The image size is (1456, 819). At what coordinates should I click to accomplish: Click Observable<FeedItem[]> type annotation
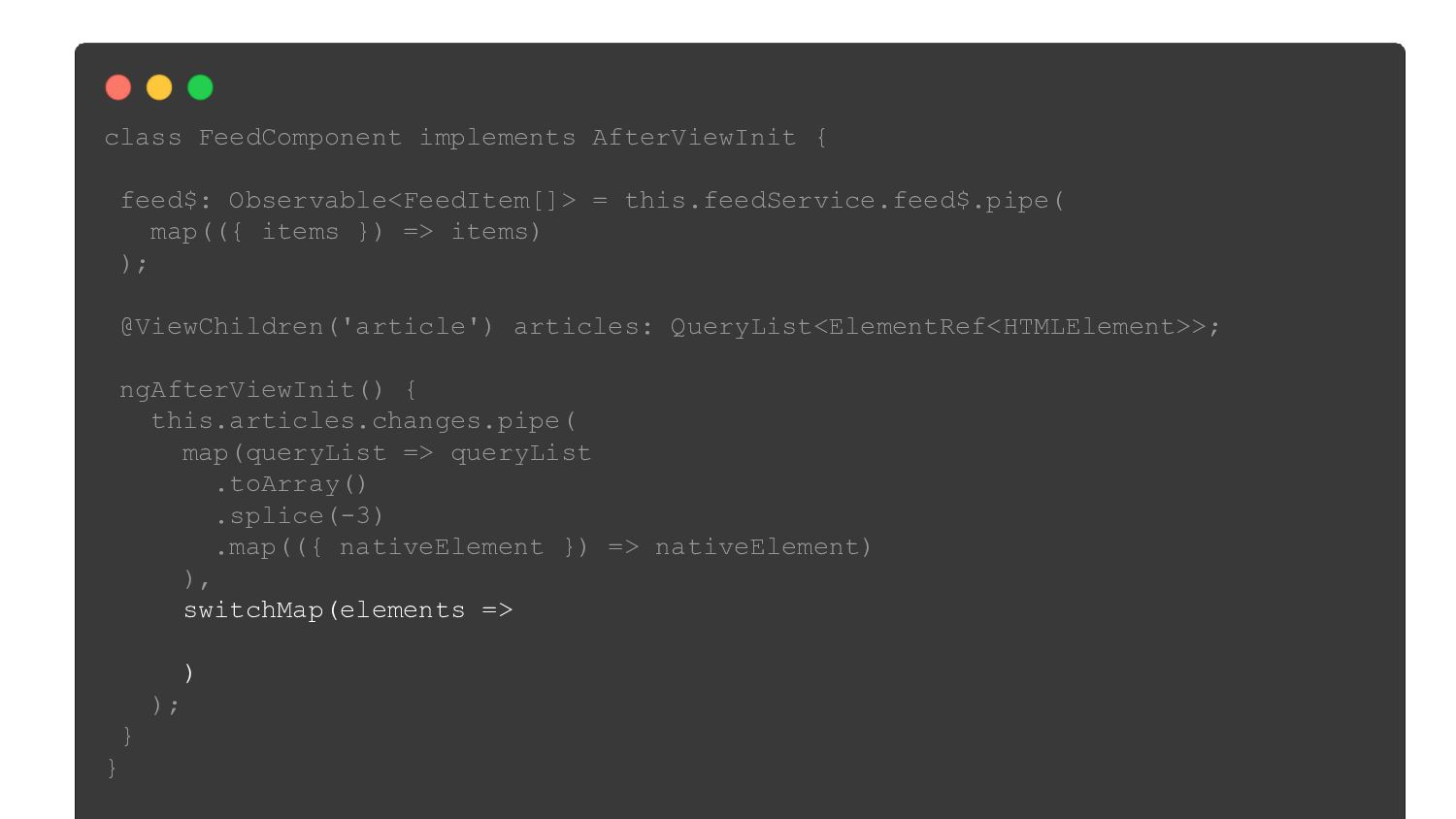tap(402, 201)
